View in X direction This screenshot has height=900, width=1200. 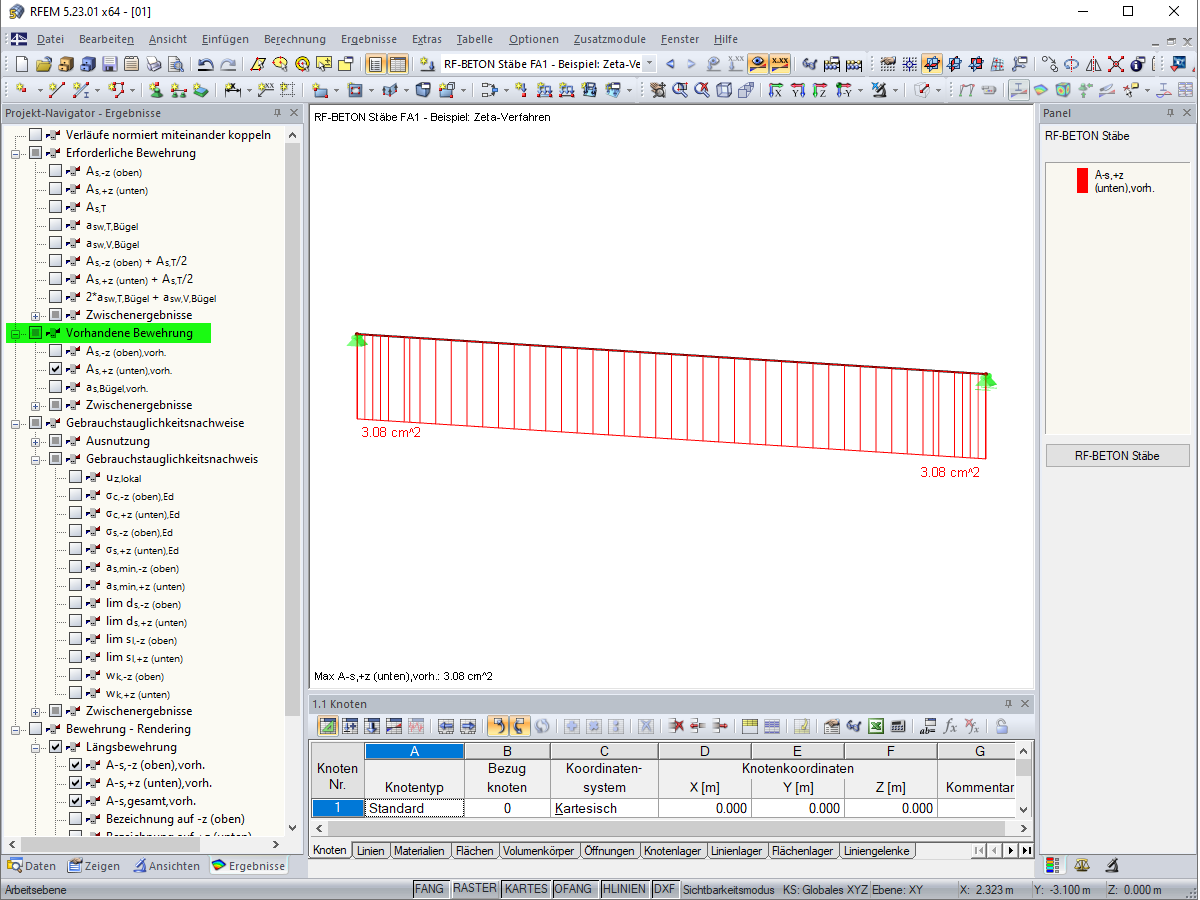(x=776, y=90)
